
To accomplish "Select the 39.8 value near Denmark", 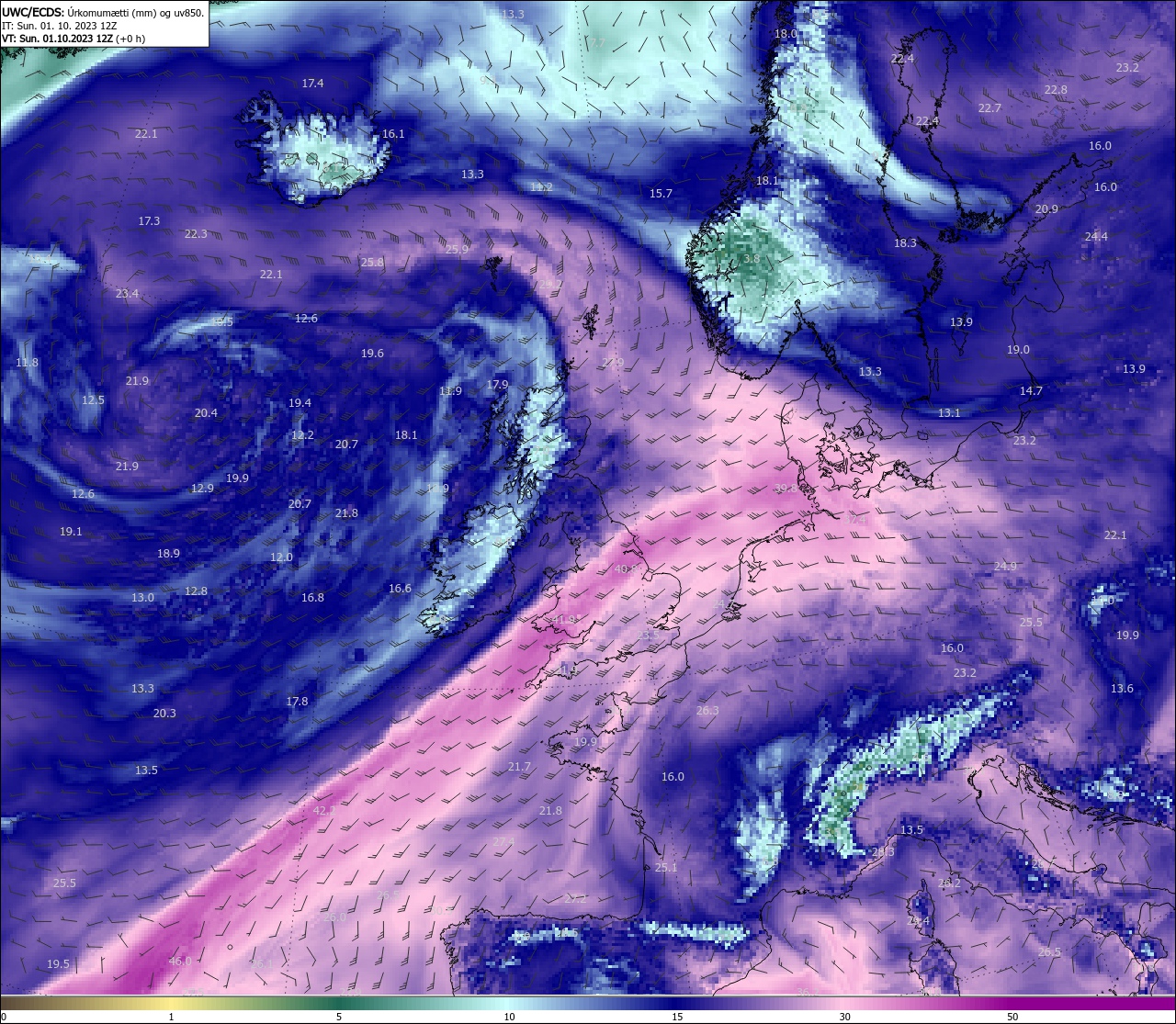I will coord(786,489).
